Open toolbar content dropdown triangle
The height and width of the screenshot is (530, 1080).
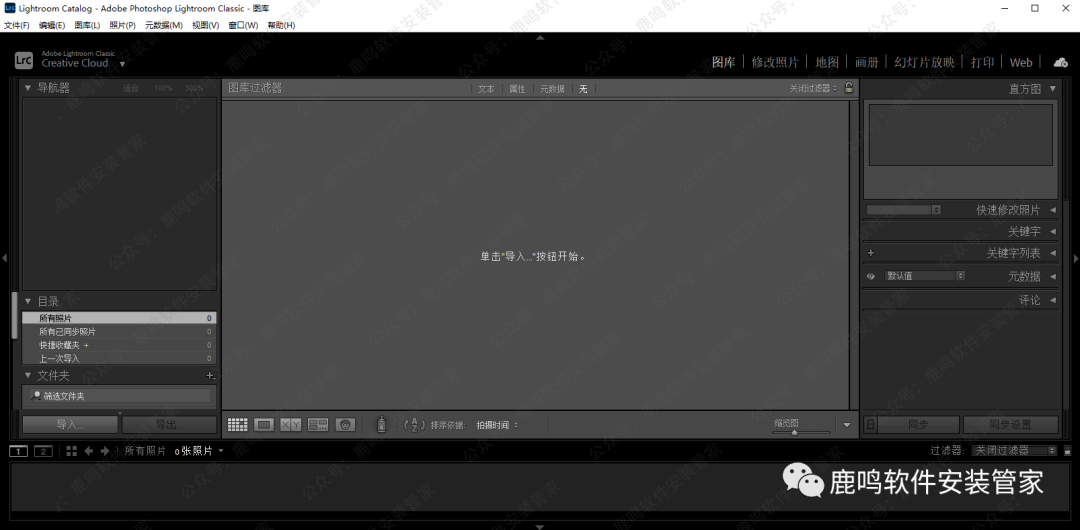847,425
